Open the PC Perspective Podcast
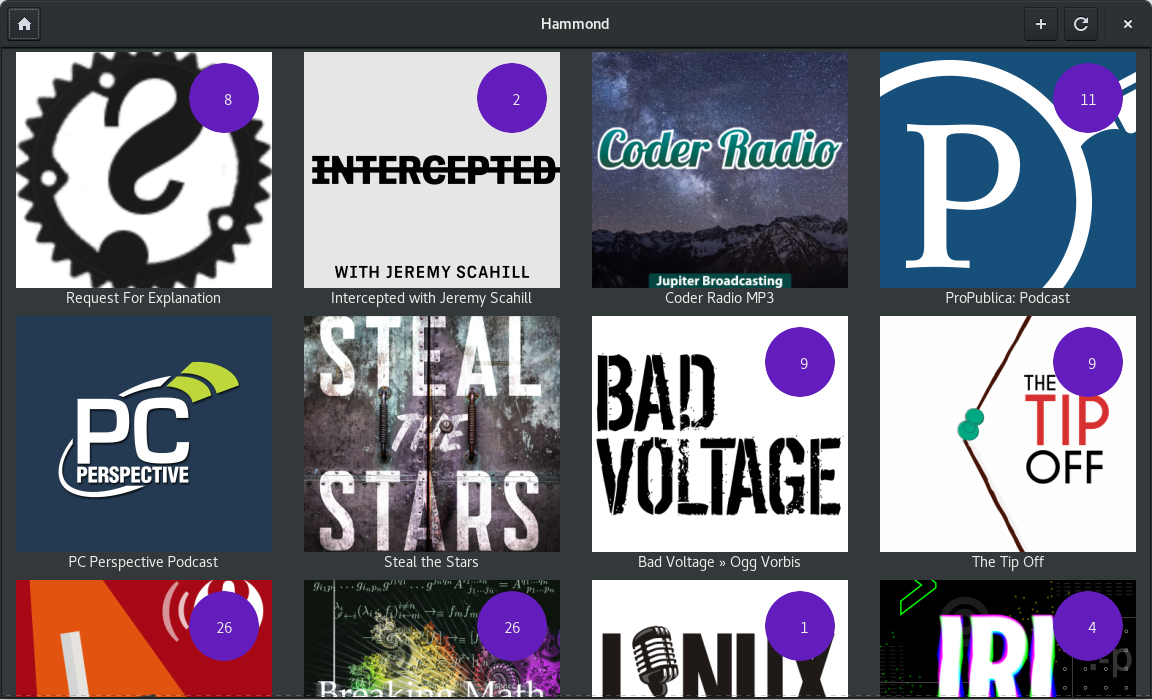1152x700 pixels. (143, 434)
